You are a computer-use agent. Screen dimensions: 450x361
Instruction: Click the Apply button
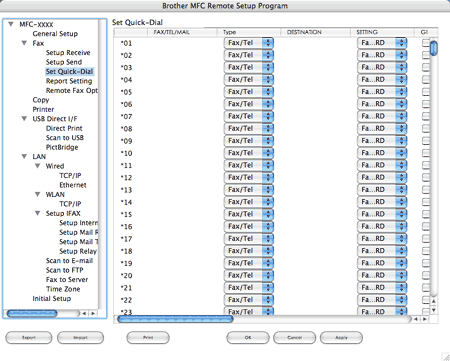click(x=341, y=338)
